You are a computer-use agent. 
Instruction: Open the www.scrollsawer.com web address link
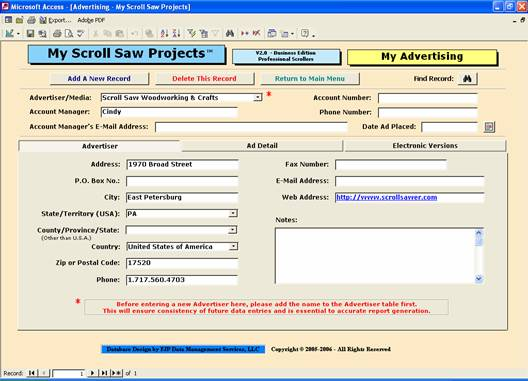[387, 197]
